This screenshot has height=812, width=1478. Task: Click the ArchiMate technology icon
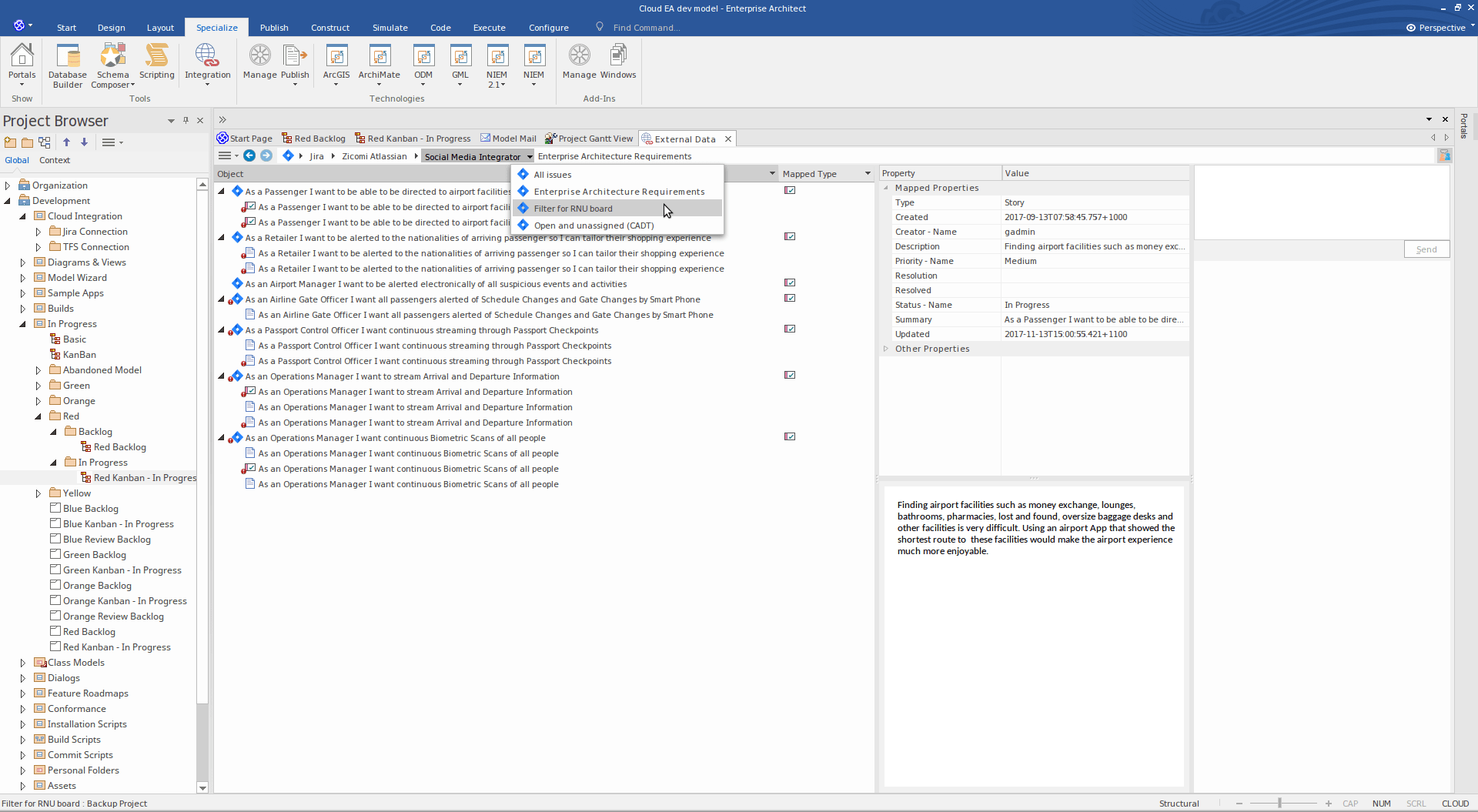pos(379,64)
